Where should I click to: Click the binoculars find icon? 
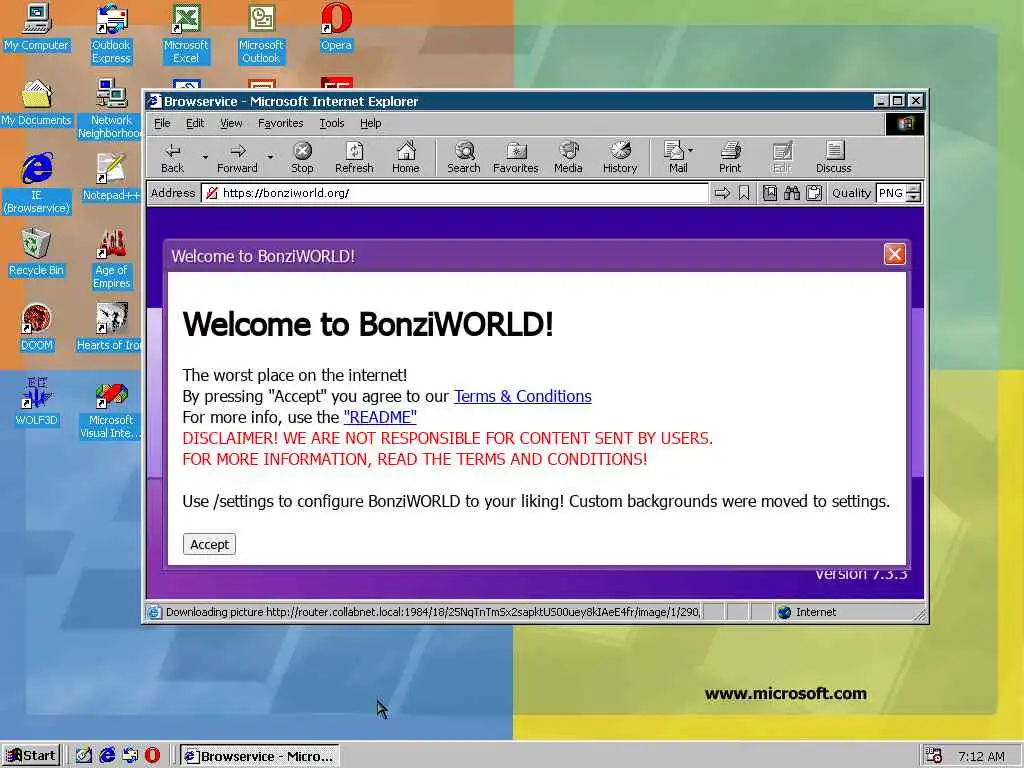tap(792, 193)
